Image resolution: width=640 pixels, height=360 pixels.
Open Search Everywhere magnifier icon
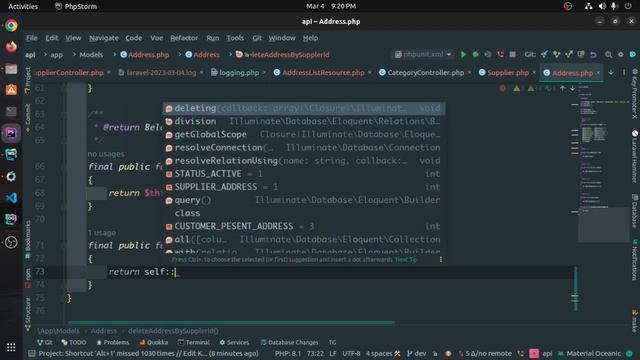(609, 54)
